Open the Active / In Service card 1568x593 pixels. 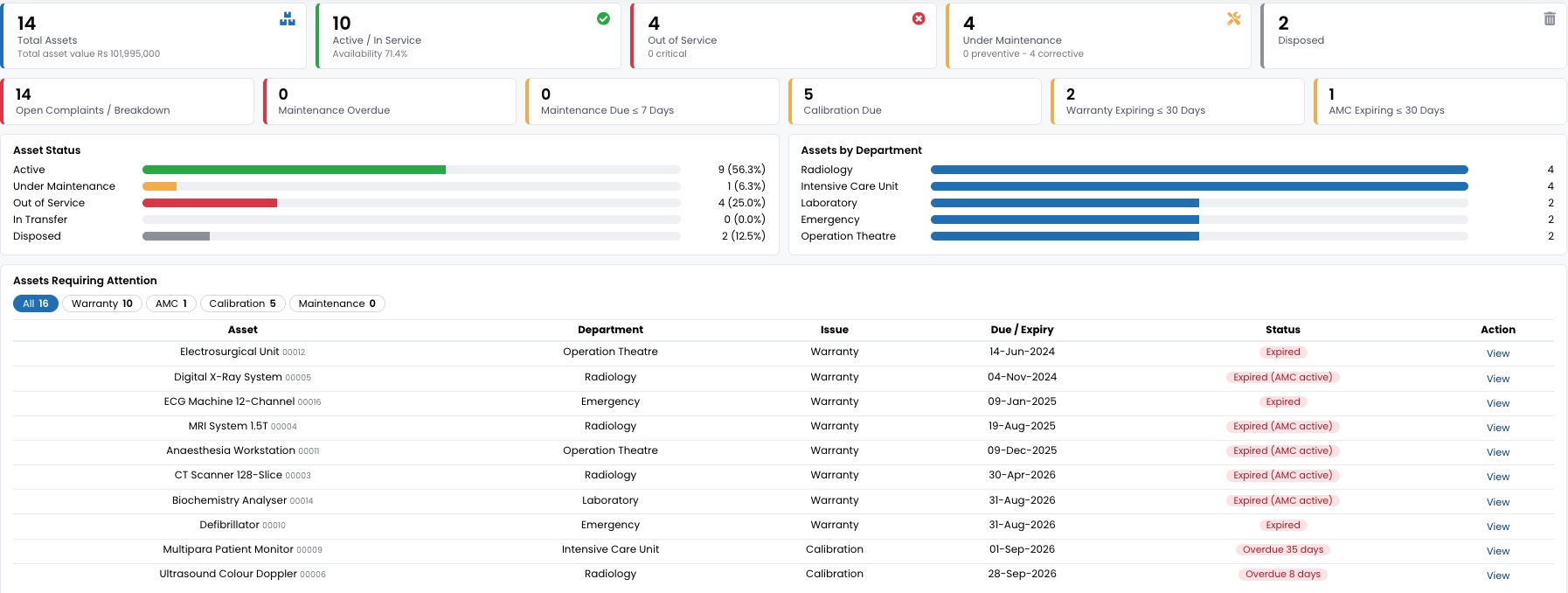pos(468,36)
